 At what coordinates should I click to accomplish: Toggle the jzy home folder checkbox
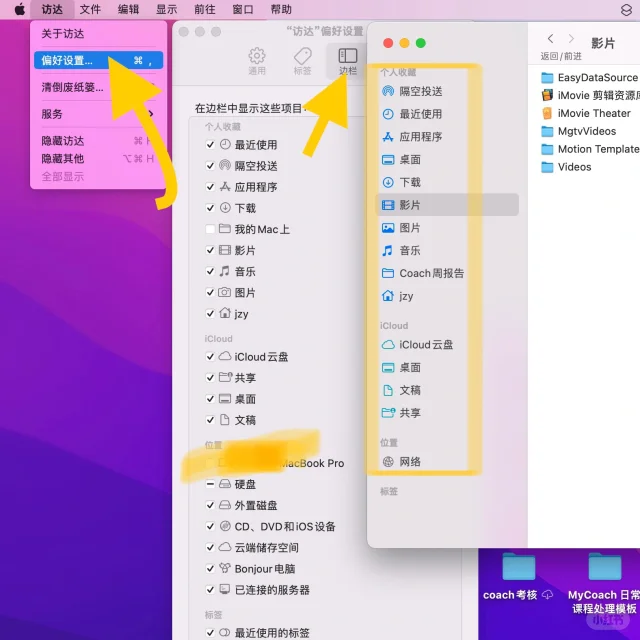(x=210, y=313)
